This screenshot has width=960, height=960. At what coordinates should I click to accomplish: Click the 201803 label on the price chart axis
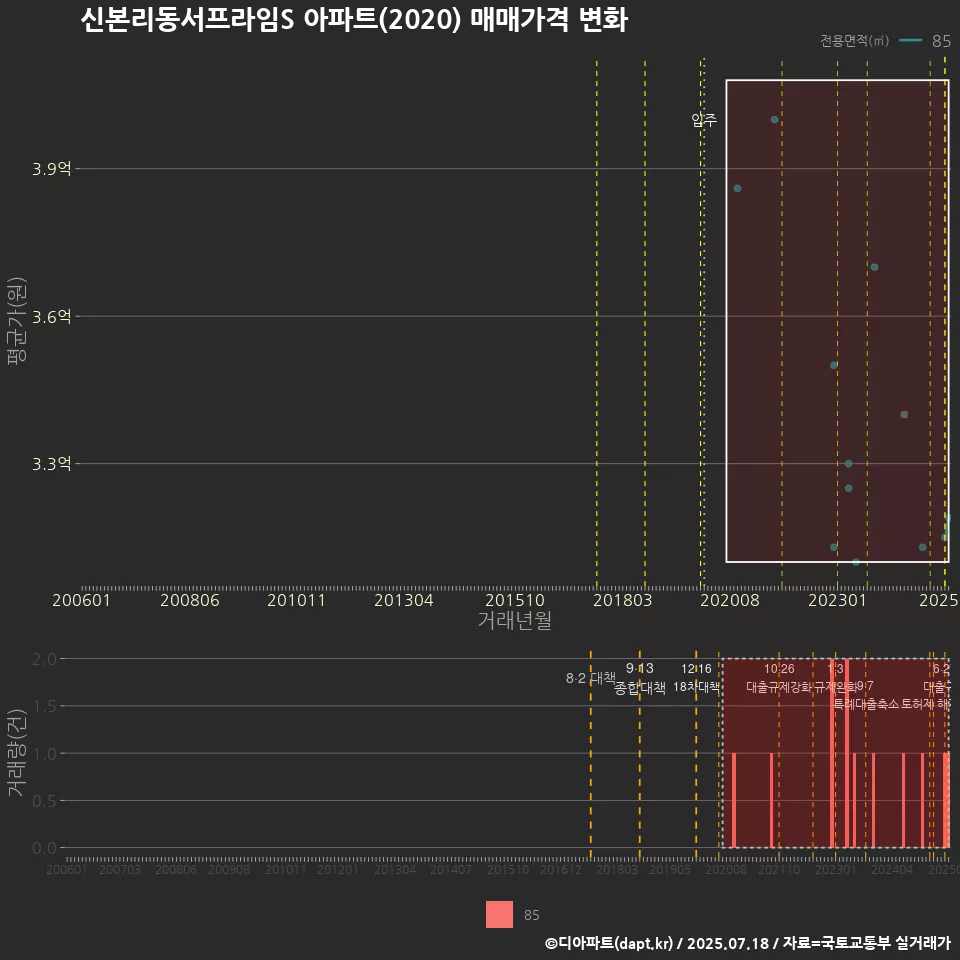tap(622, 600)
